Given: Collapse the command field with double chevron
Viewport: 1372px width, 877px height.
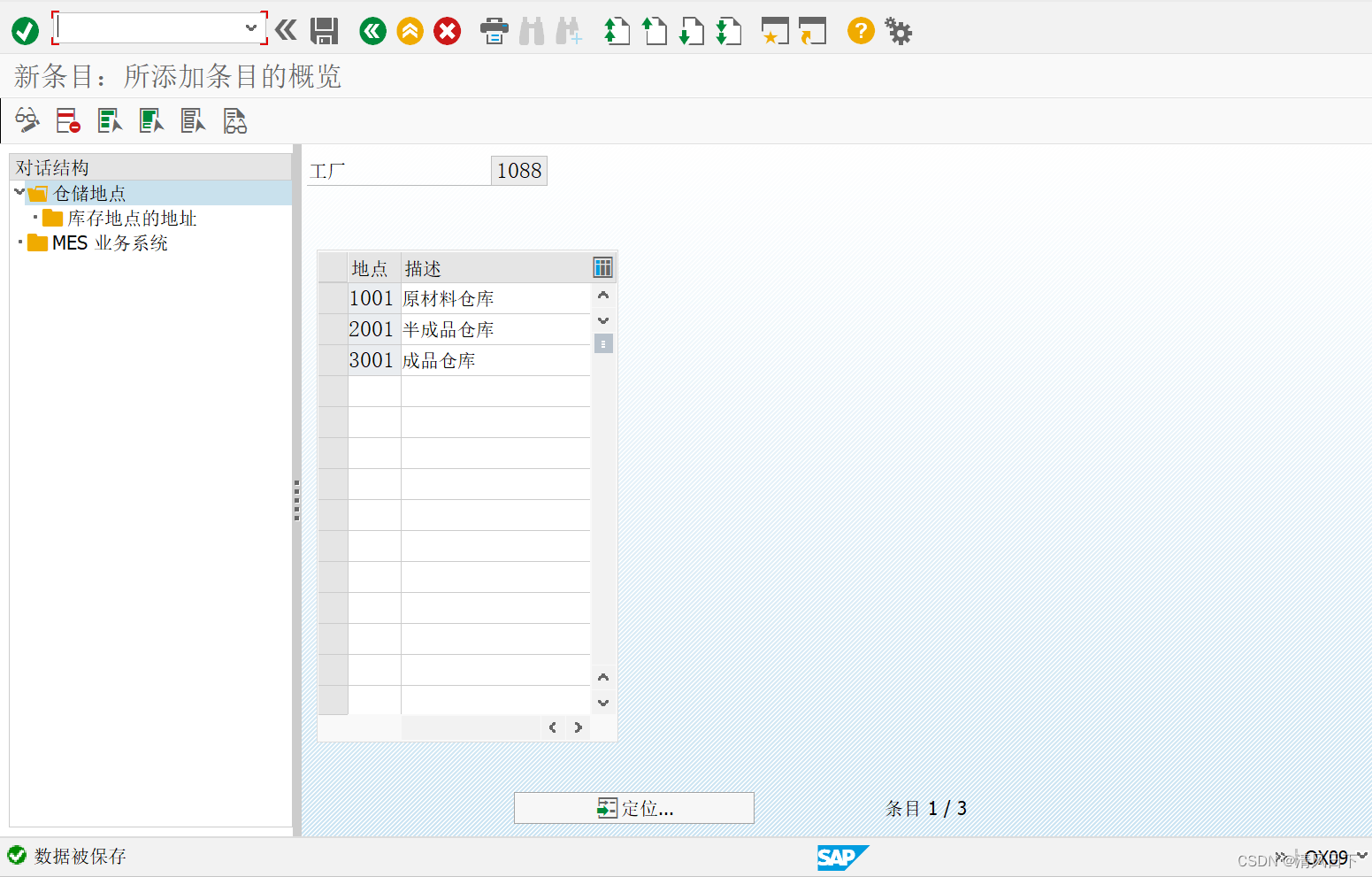Looking at the screenshot, I should pos(286,31).
